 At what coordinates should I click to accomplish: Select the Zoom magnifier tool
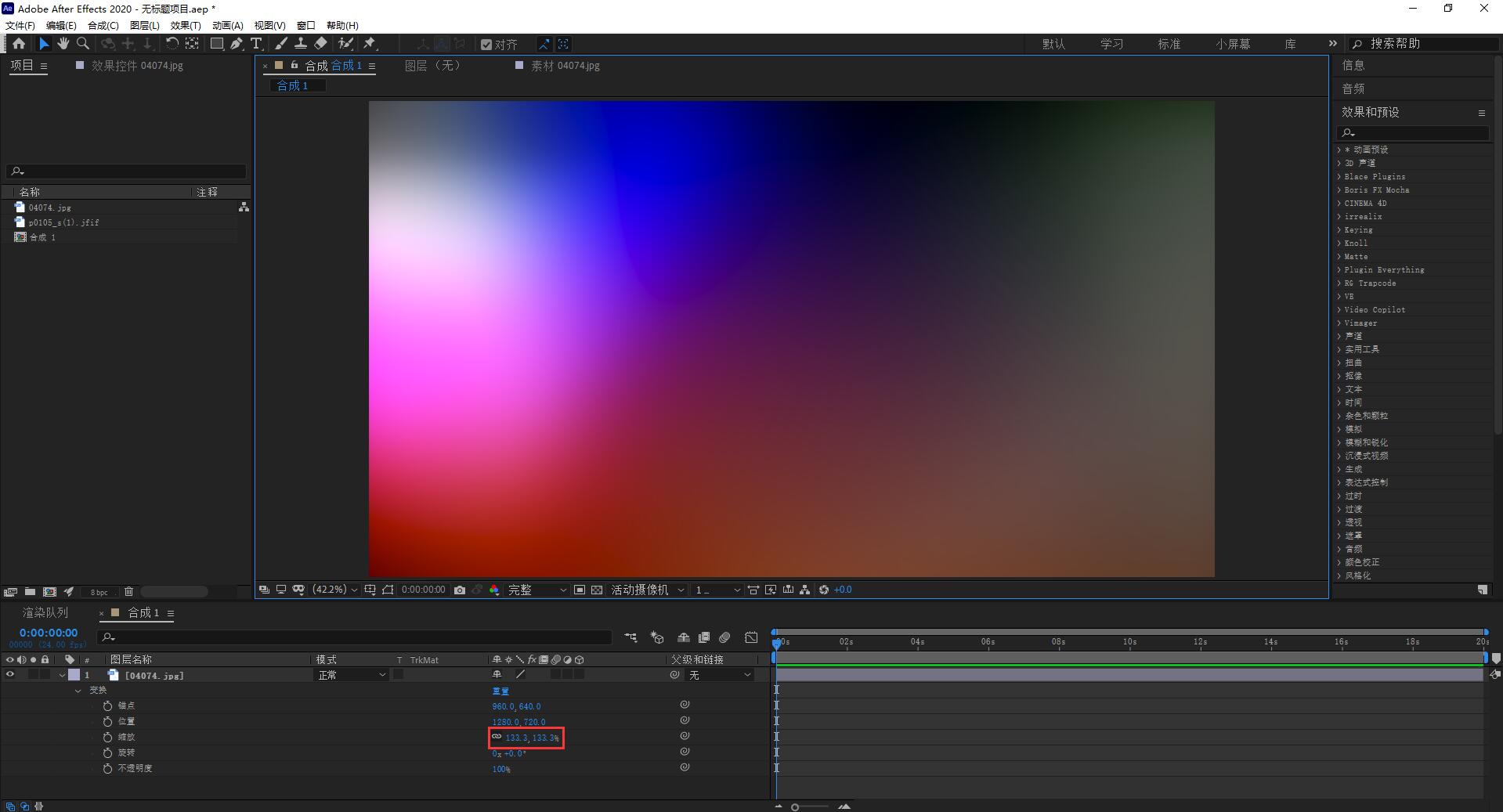point(83,44)
